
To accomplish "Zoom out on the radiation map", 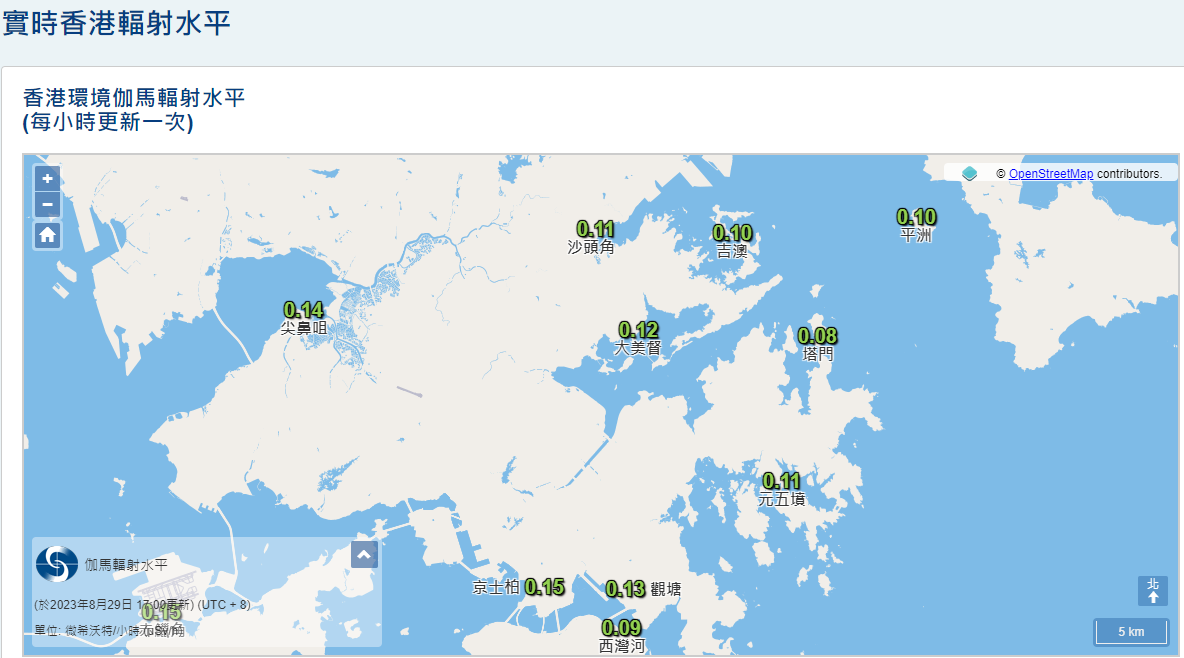I will pyautogui.click(x=47, y=205).
